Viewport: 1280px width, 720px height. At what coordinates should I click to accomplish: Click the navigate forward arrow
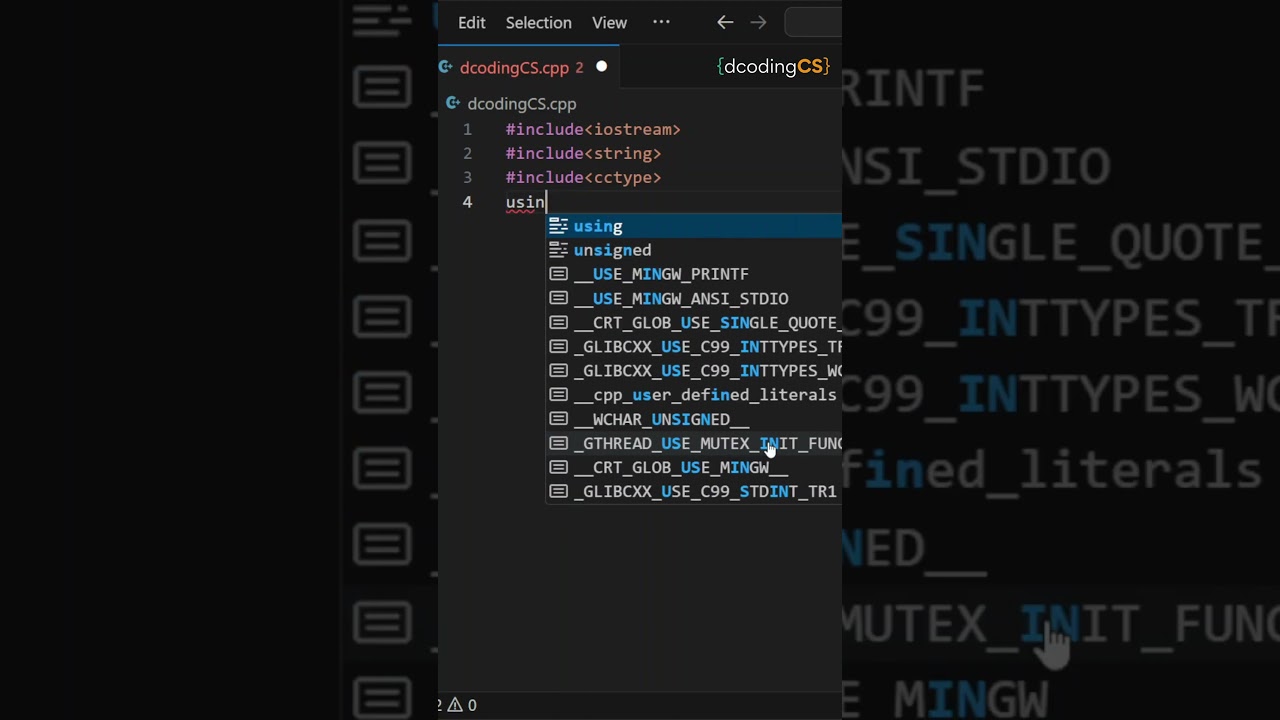[759, 22]
